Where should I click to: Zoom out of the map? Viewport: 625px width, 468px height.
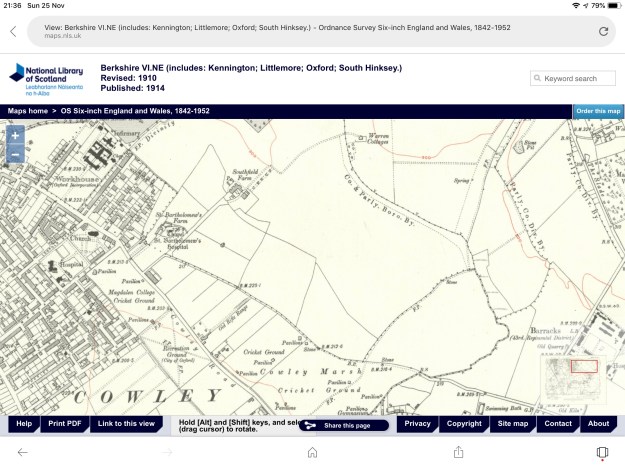coord(15,154)
